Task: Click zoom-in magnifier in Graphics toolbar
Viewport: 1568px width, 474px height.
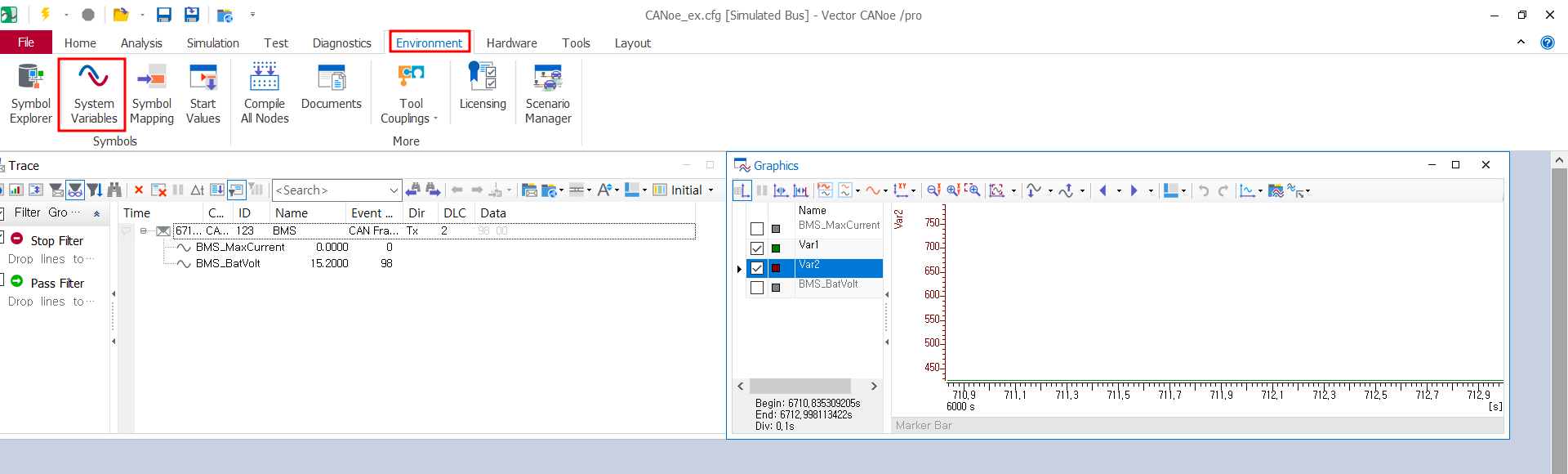Action: pyautogui.click(x=953, y=190)
